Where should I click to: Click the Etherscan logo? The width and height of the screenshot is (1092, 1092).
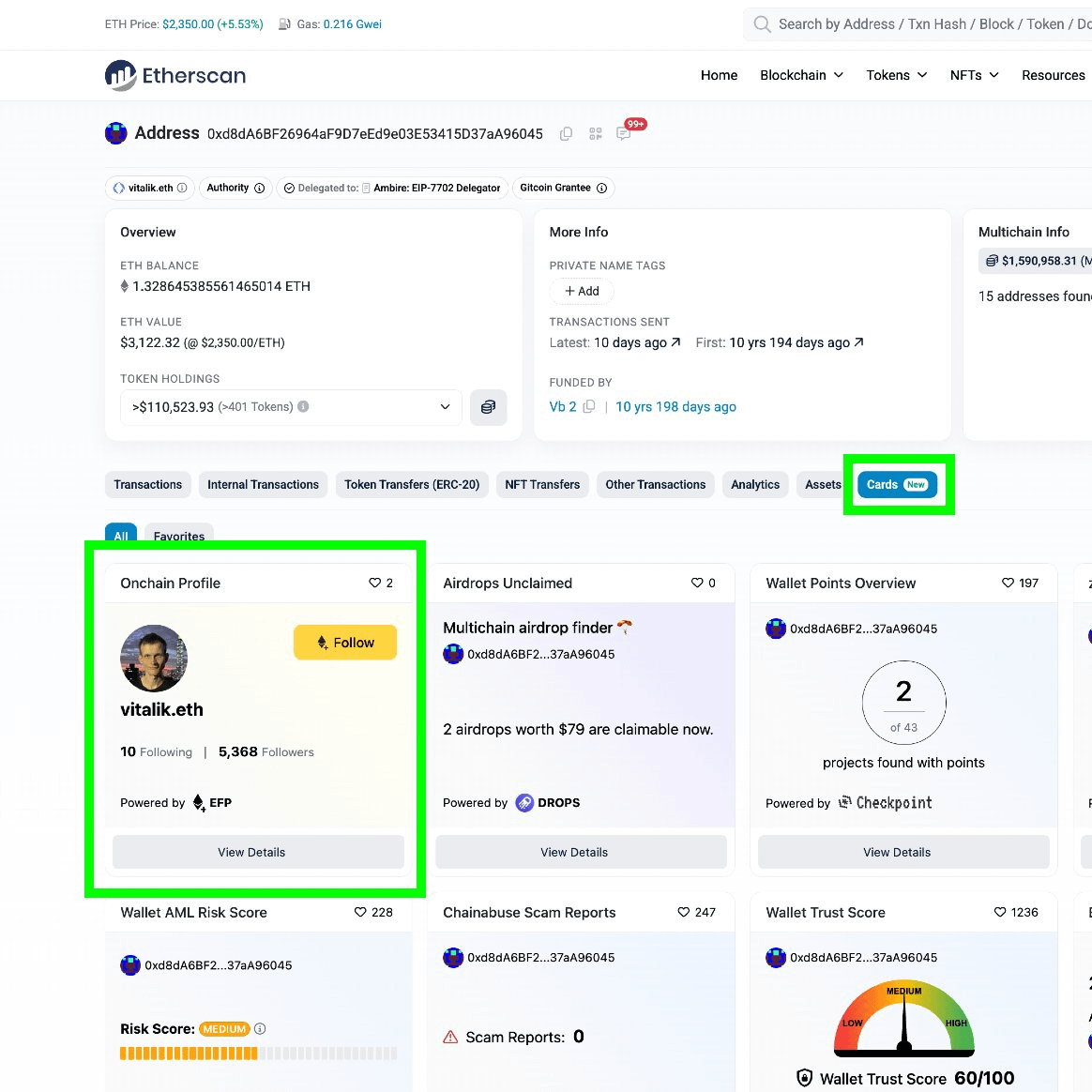[x=175, y=75]
